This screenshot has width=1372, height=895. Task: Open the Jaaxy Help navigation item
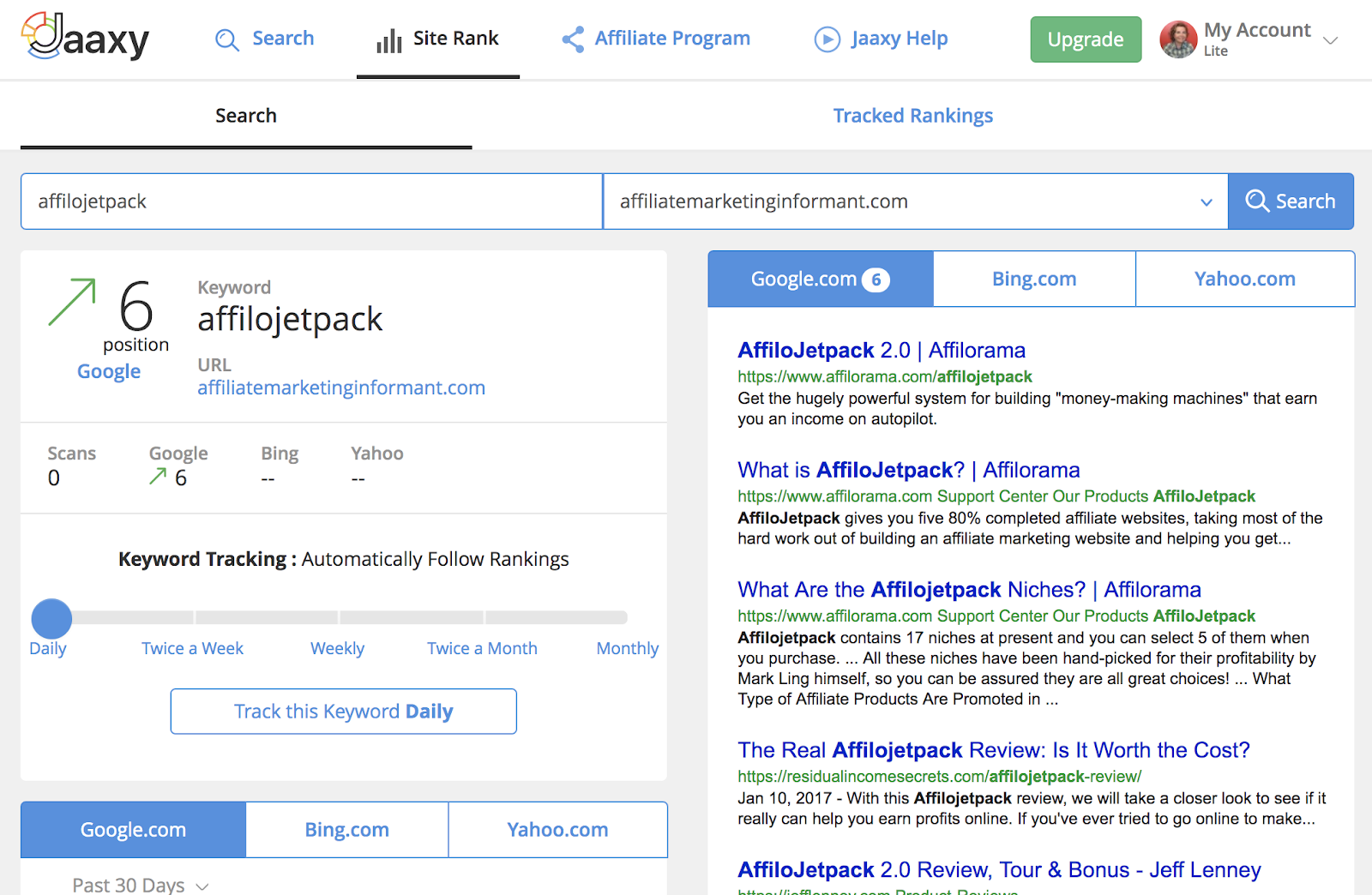881,39
